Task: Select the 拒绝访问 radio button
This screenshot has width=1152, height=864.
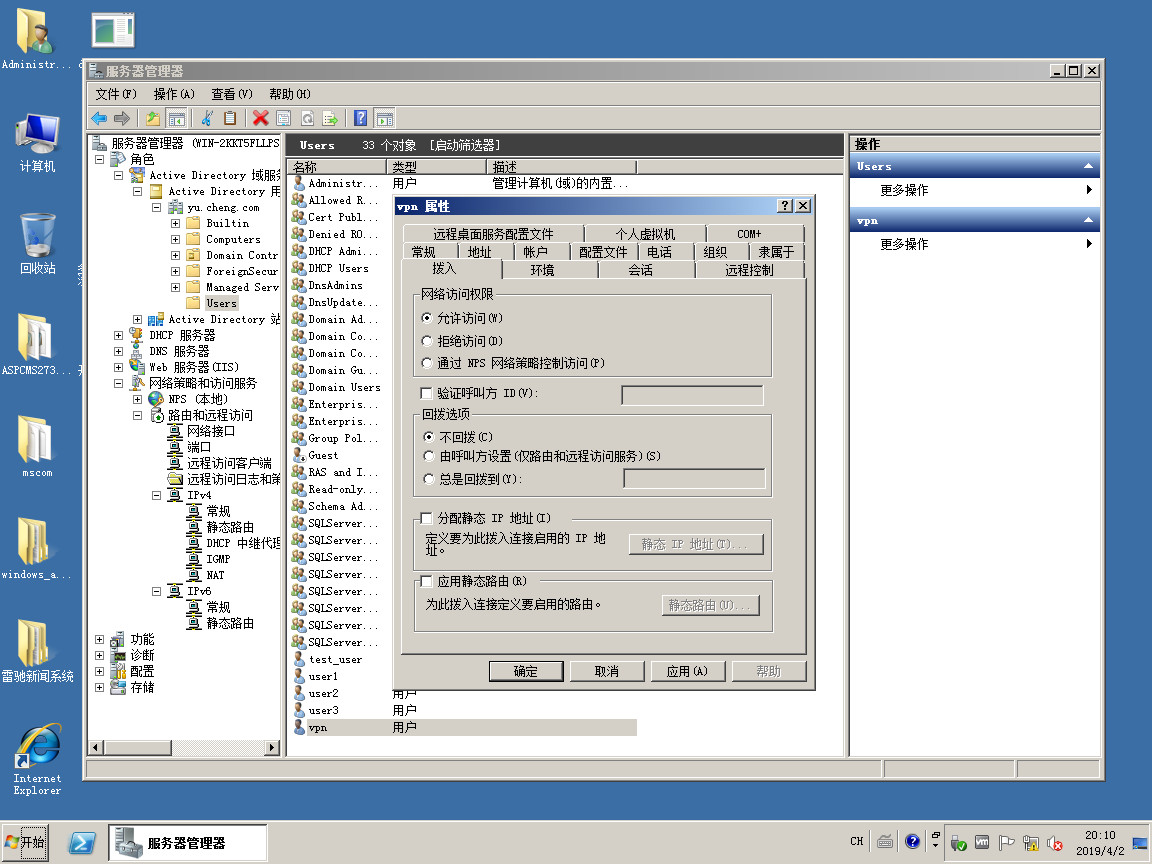Action: coord(428,341)
